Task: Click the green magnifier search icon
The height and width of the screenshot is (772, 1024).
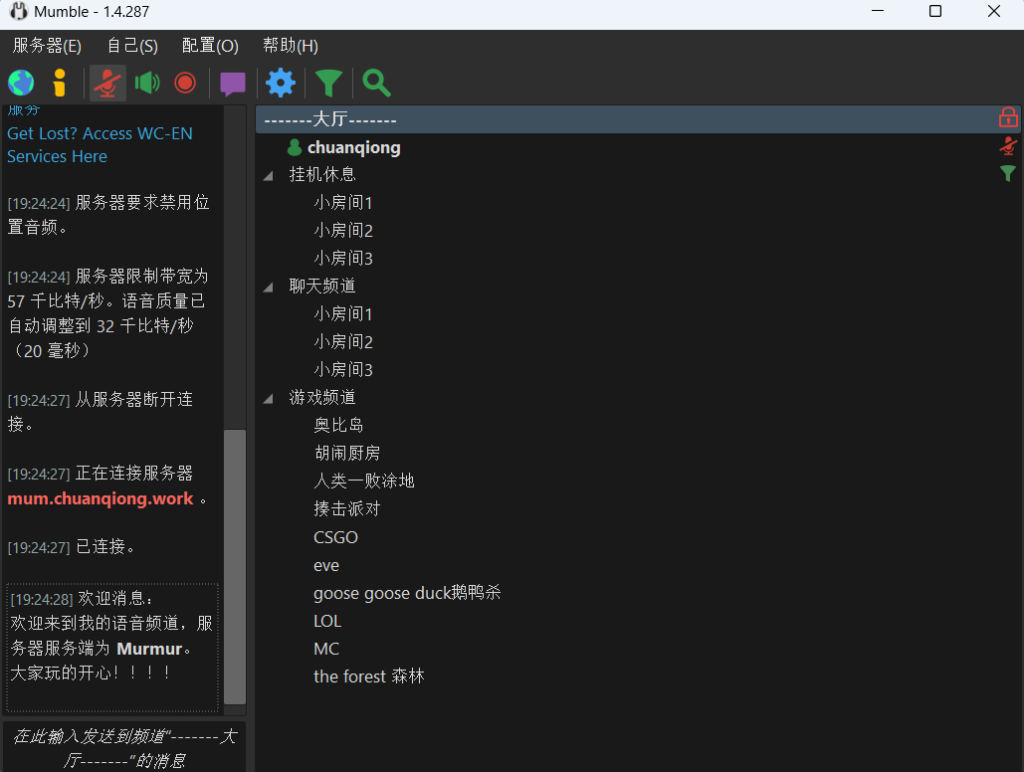Action: click(376, 83)
